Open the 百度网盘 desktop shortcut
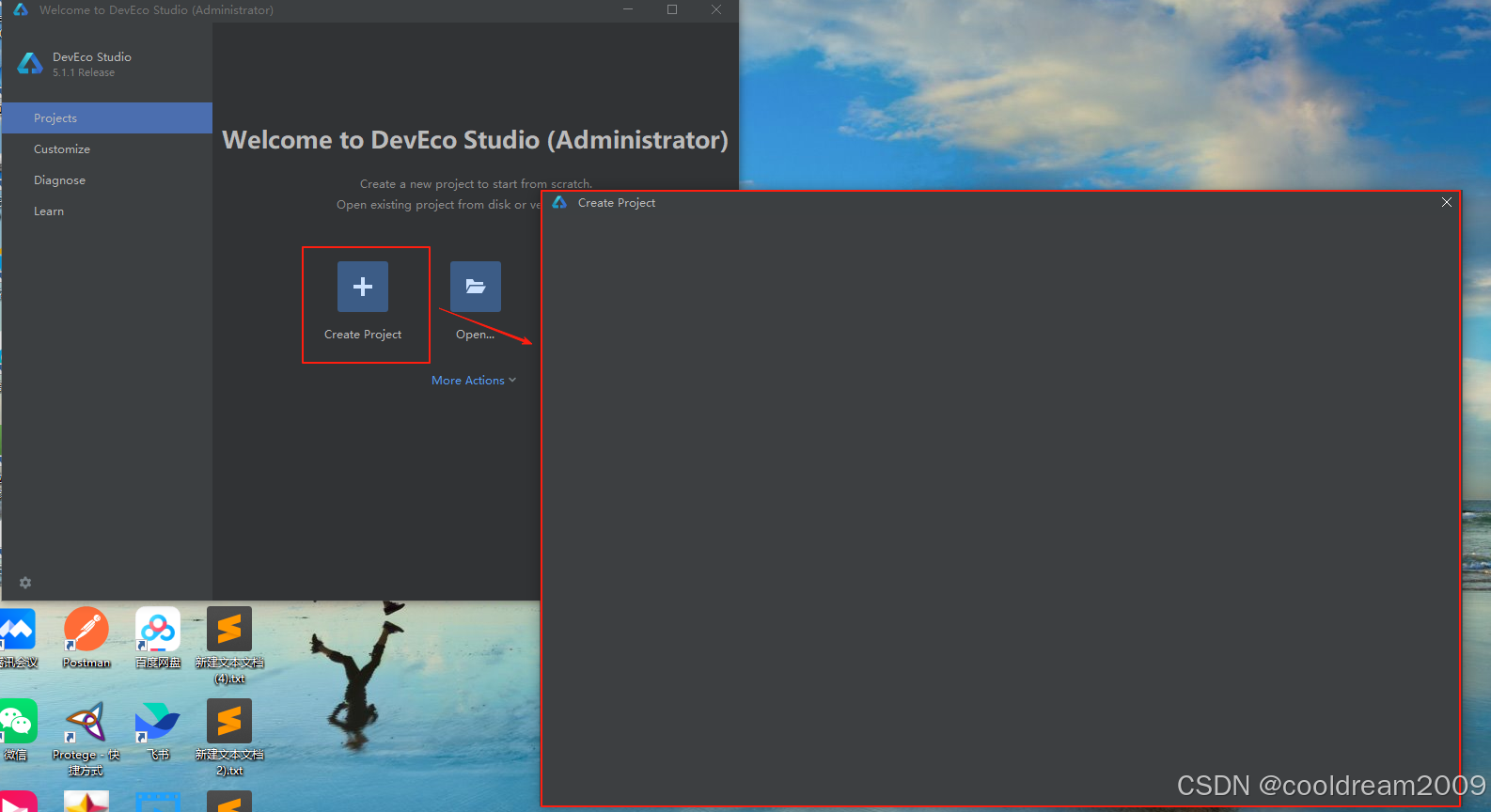The height and width of the screenshot is (812, 1491). pyautogui.click(x=158, y=637)
